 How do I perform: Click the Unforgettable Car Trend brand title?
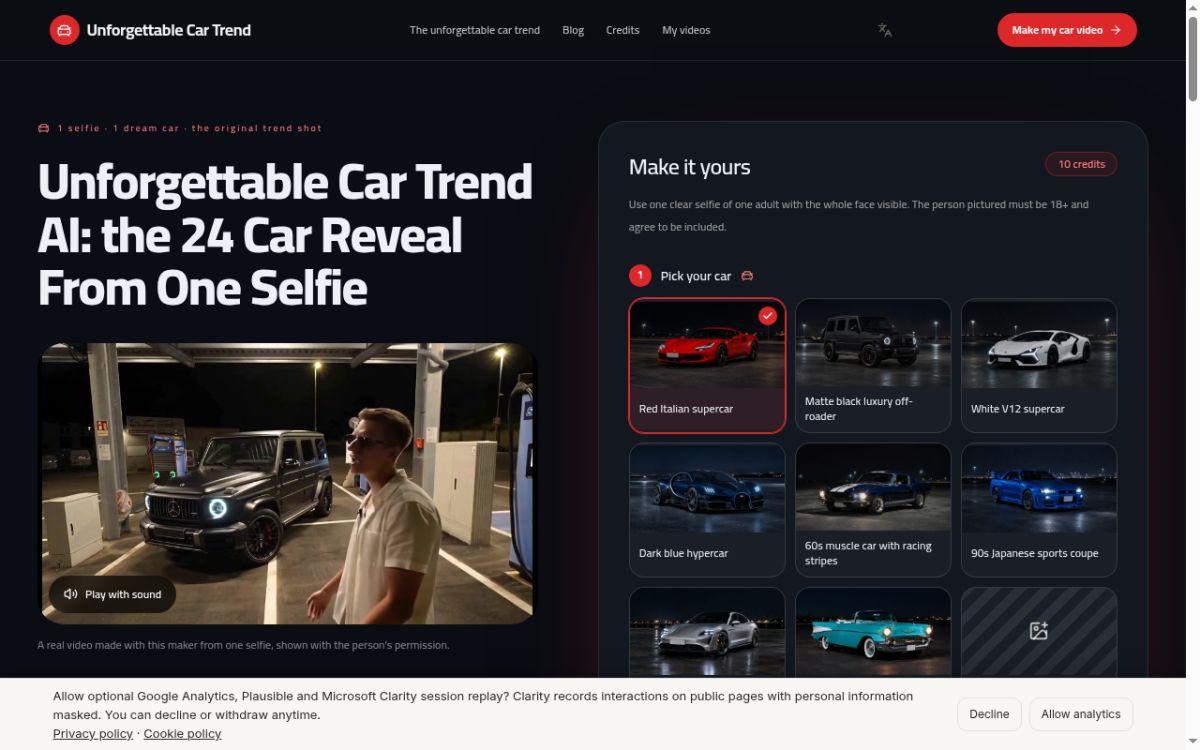[x=169, y=30]
